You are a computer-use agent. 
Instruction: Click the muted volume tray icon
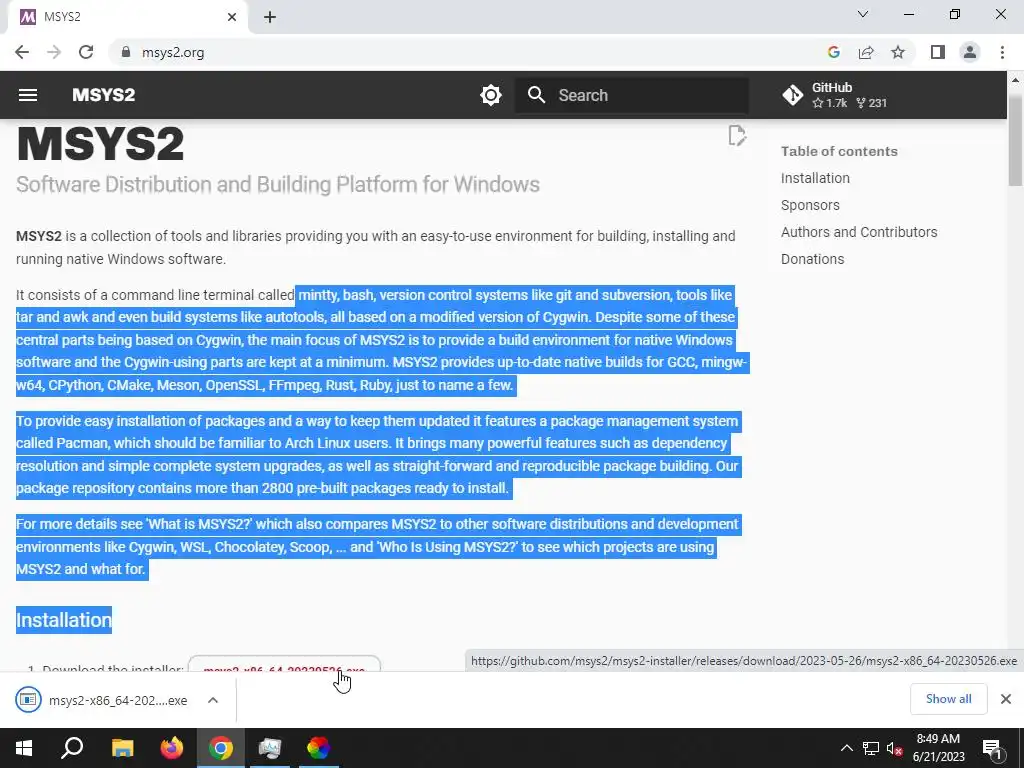point(894,748)
